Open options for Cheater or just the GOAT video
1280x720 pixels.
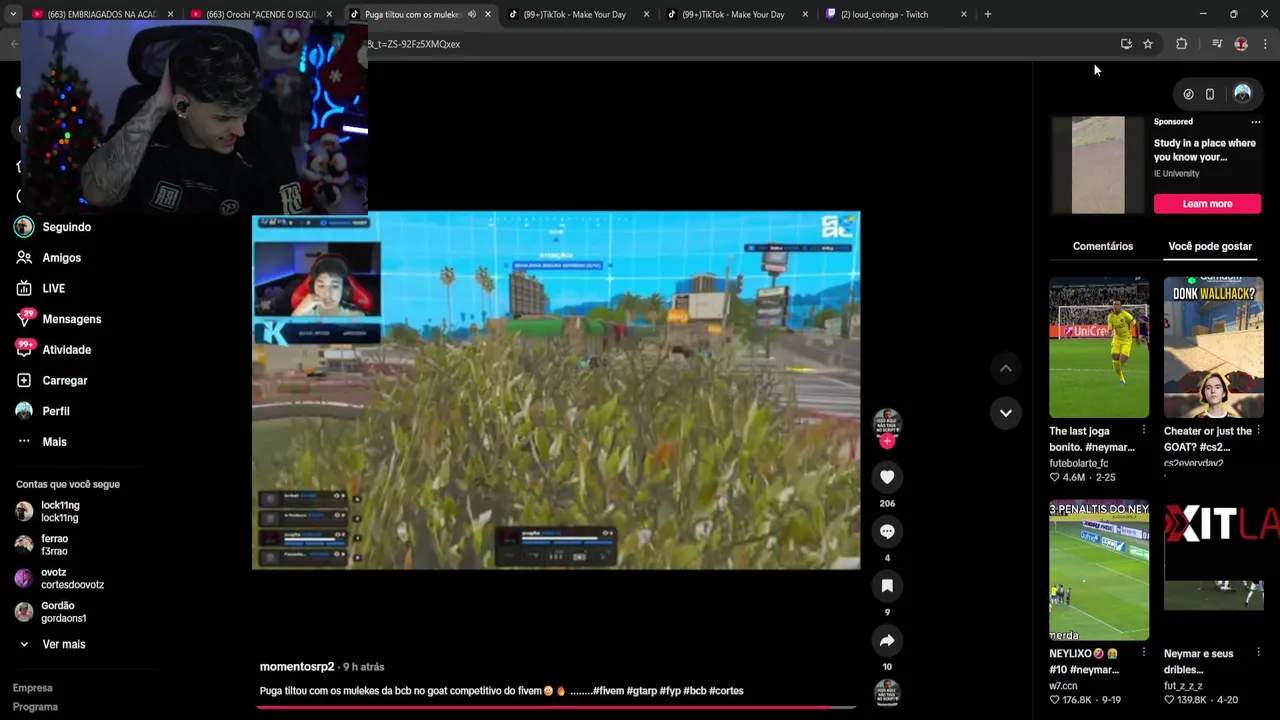[x=1258, y=431]
